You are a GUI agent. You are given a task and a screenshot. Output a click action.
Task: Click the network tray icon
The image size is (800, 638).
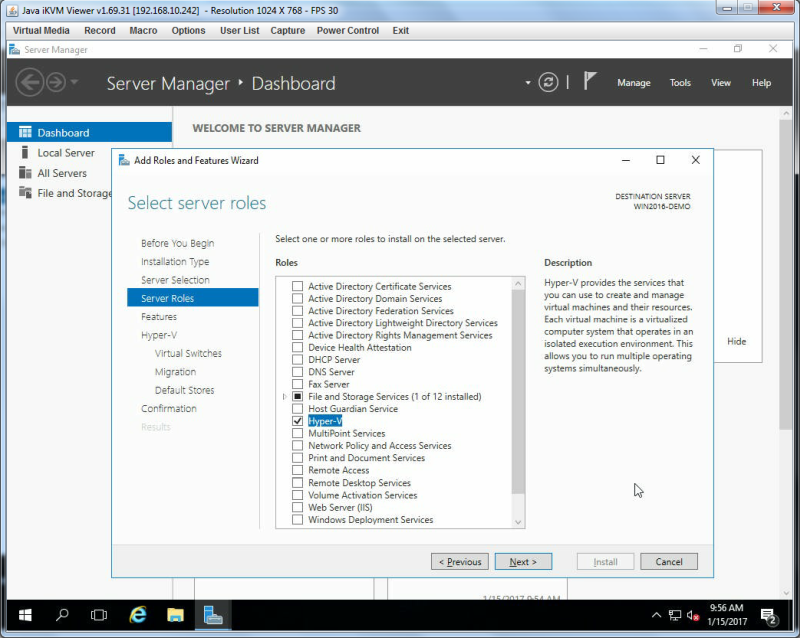pos(674,616)
